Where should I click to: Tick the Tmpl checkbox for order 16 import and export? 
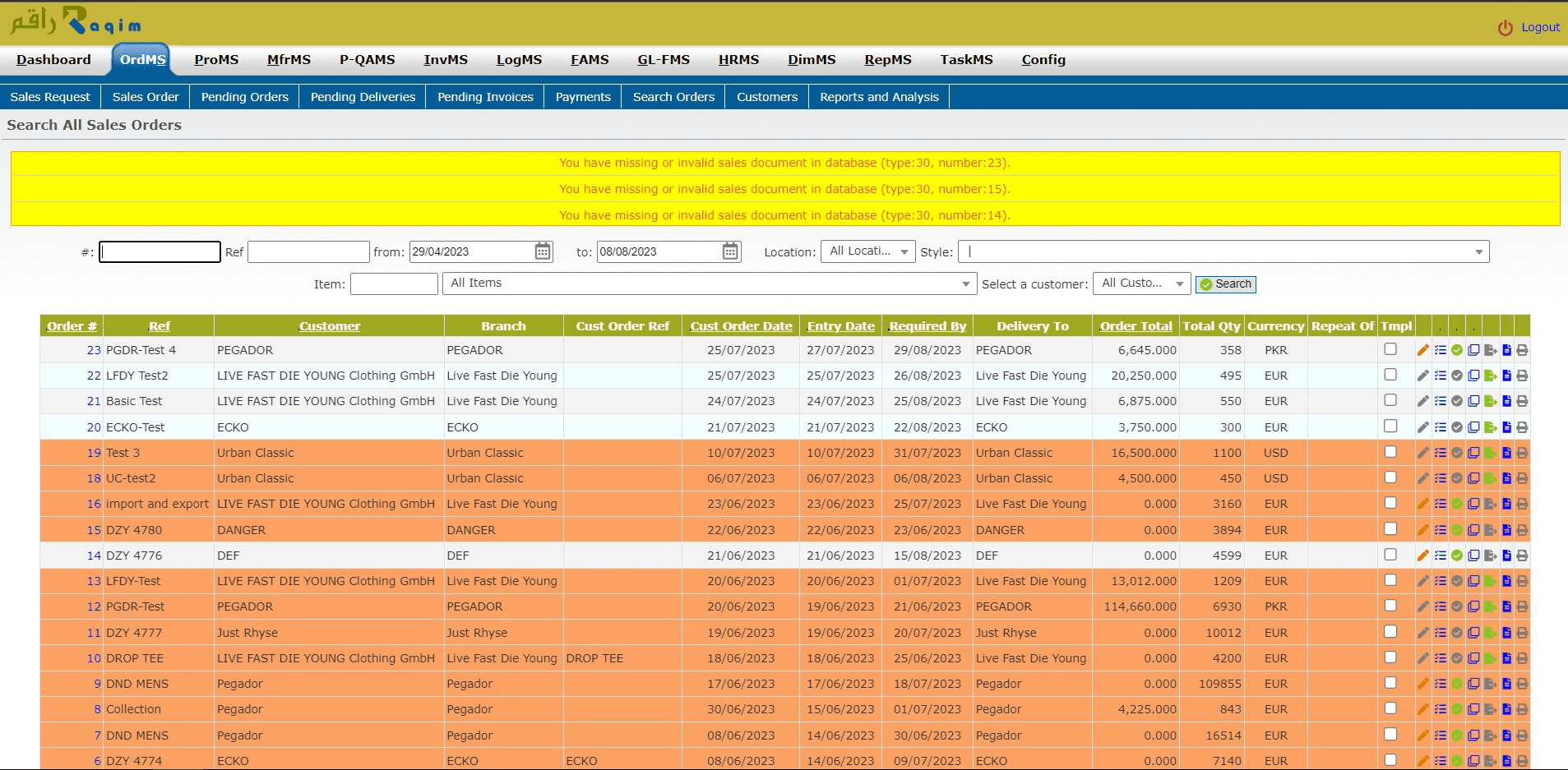pos(1390,503)
